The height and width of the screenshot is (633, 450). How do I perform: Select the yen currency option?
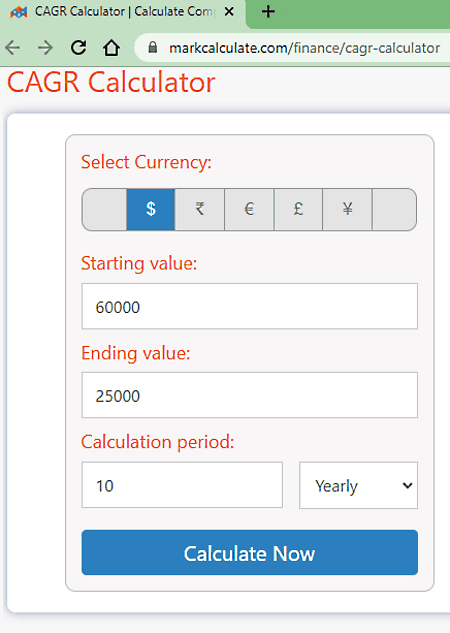[x=347, y=209]
